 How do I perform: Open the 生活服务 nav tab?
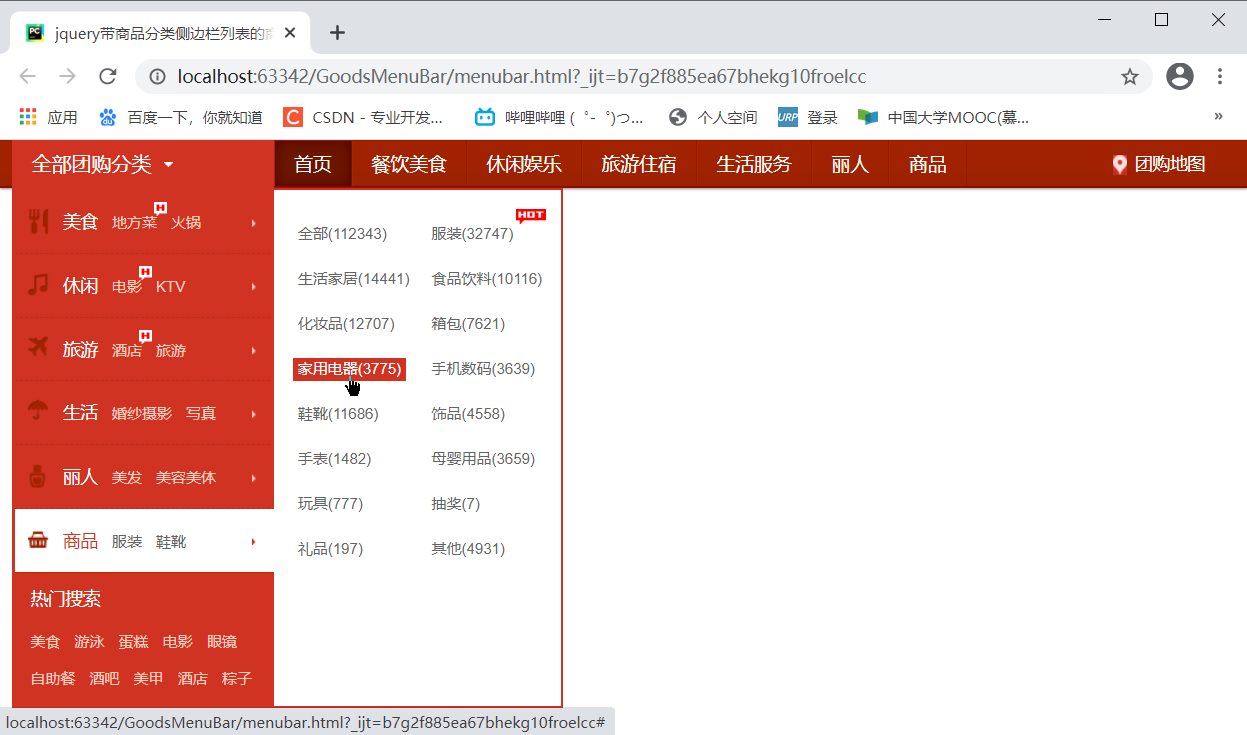point(753,164)
